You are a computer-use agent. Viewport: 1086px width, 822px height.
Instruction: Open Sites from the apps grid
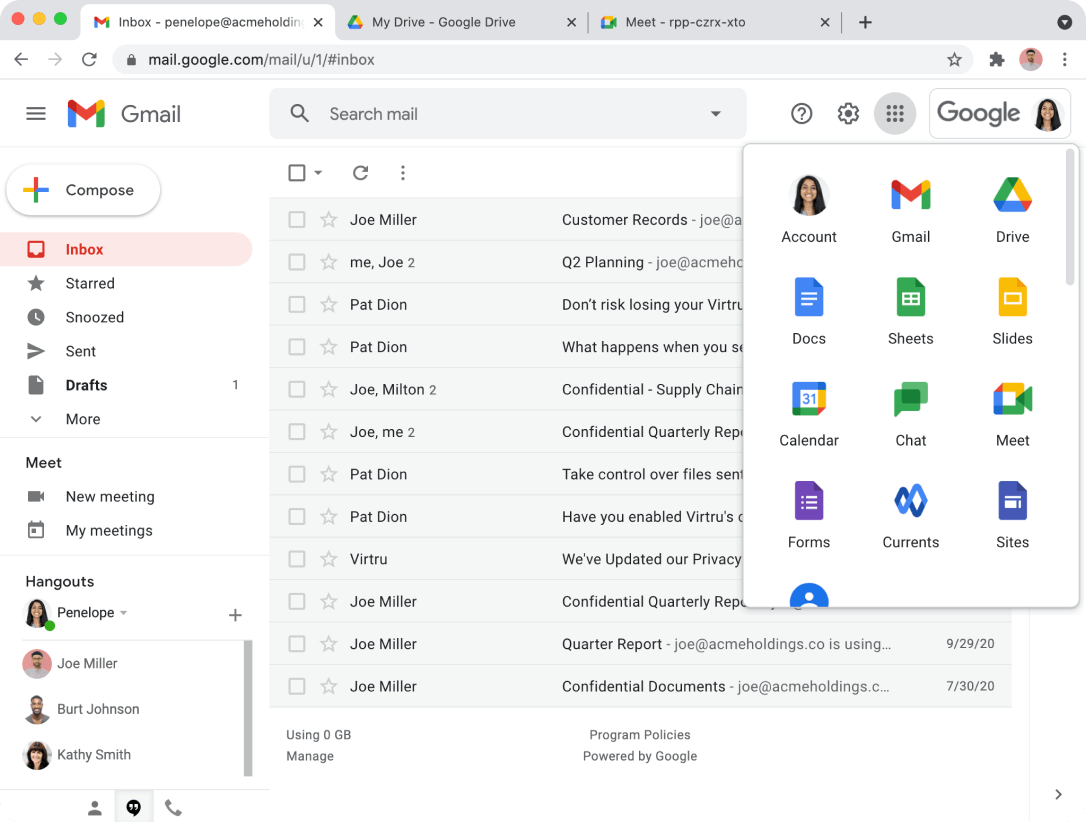click(x=1012, y=513)
